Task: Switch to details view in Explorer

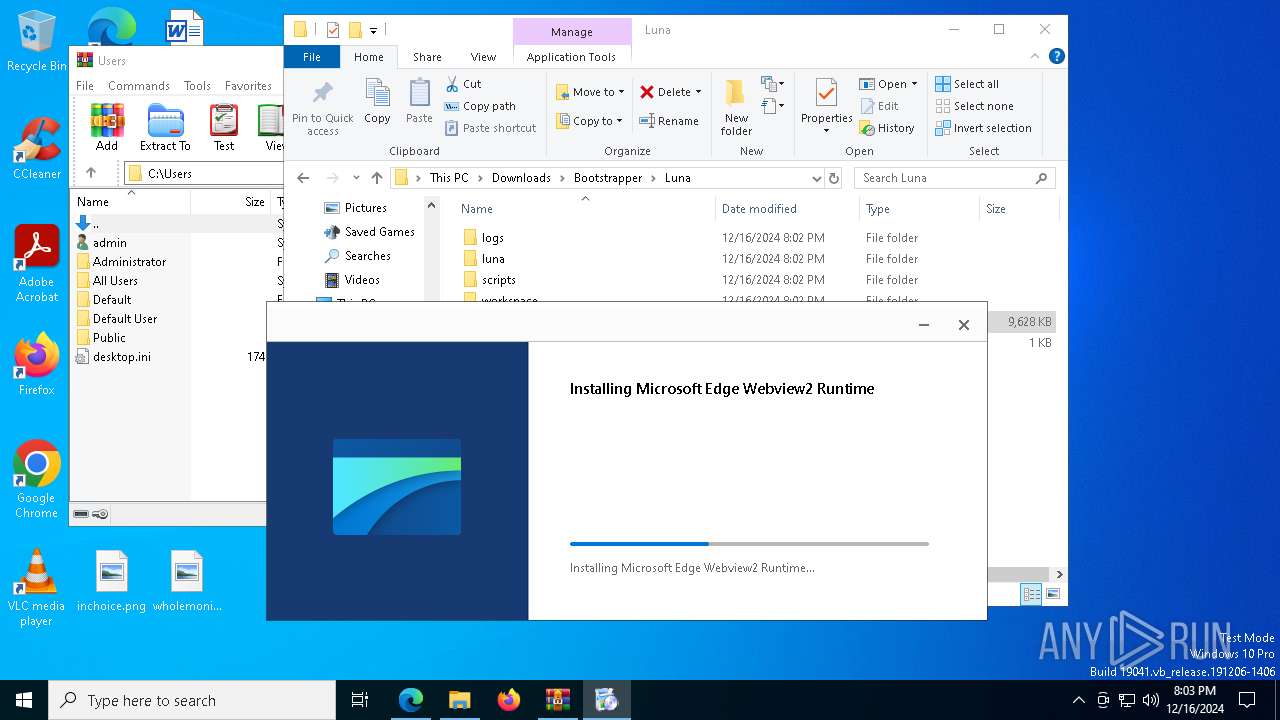Action: [1031, 594]
